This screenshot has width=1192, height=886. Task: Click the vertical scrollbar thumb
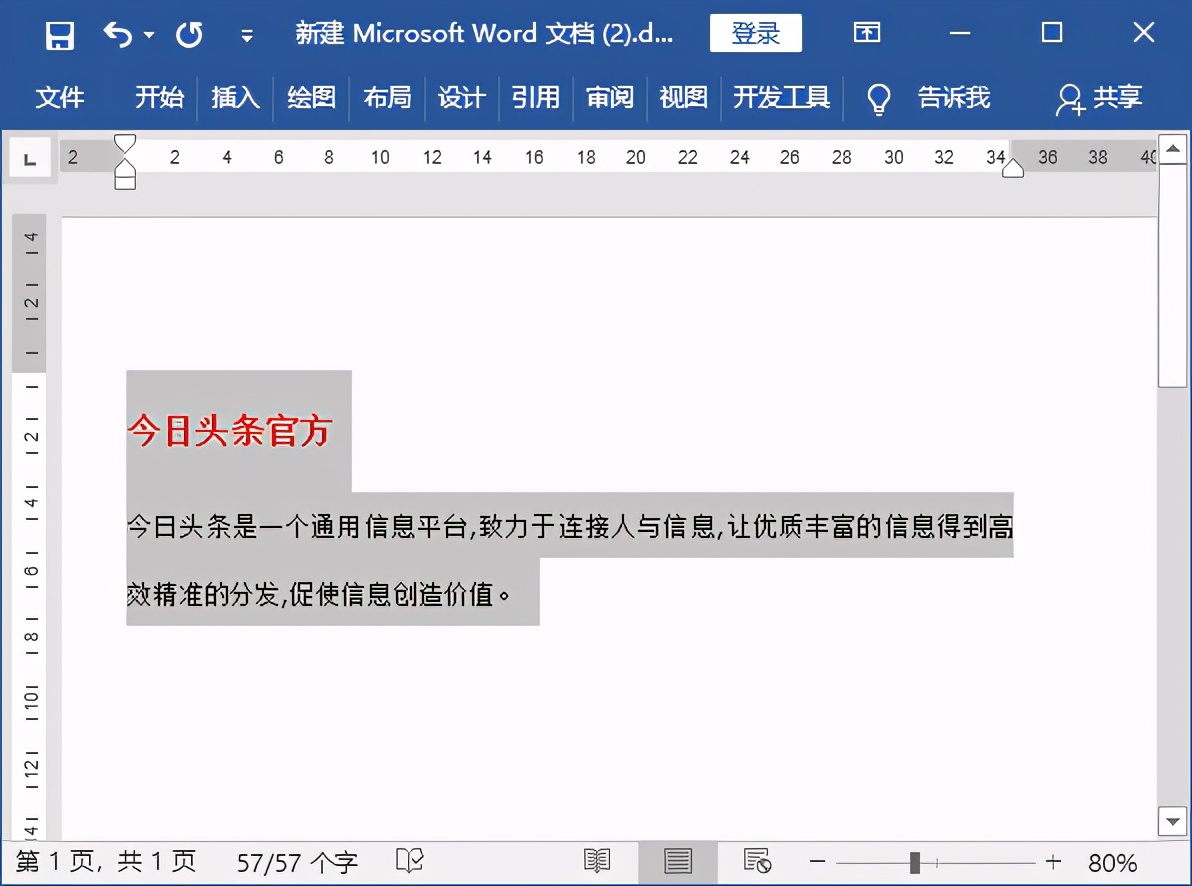[x=1173, y=275]
